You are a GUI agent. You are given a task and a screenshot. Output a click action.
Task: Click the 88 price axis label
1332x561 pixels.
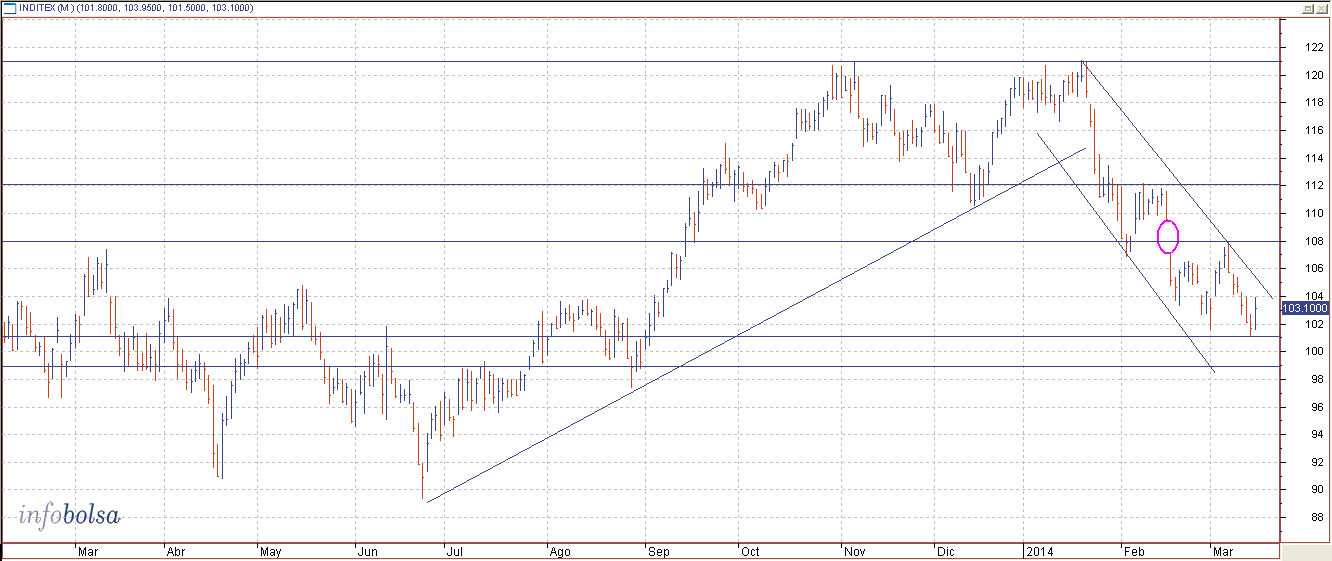coord(1315,517)
